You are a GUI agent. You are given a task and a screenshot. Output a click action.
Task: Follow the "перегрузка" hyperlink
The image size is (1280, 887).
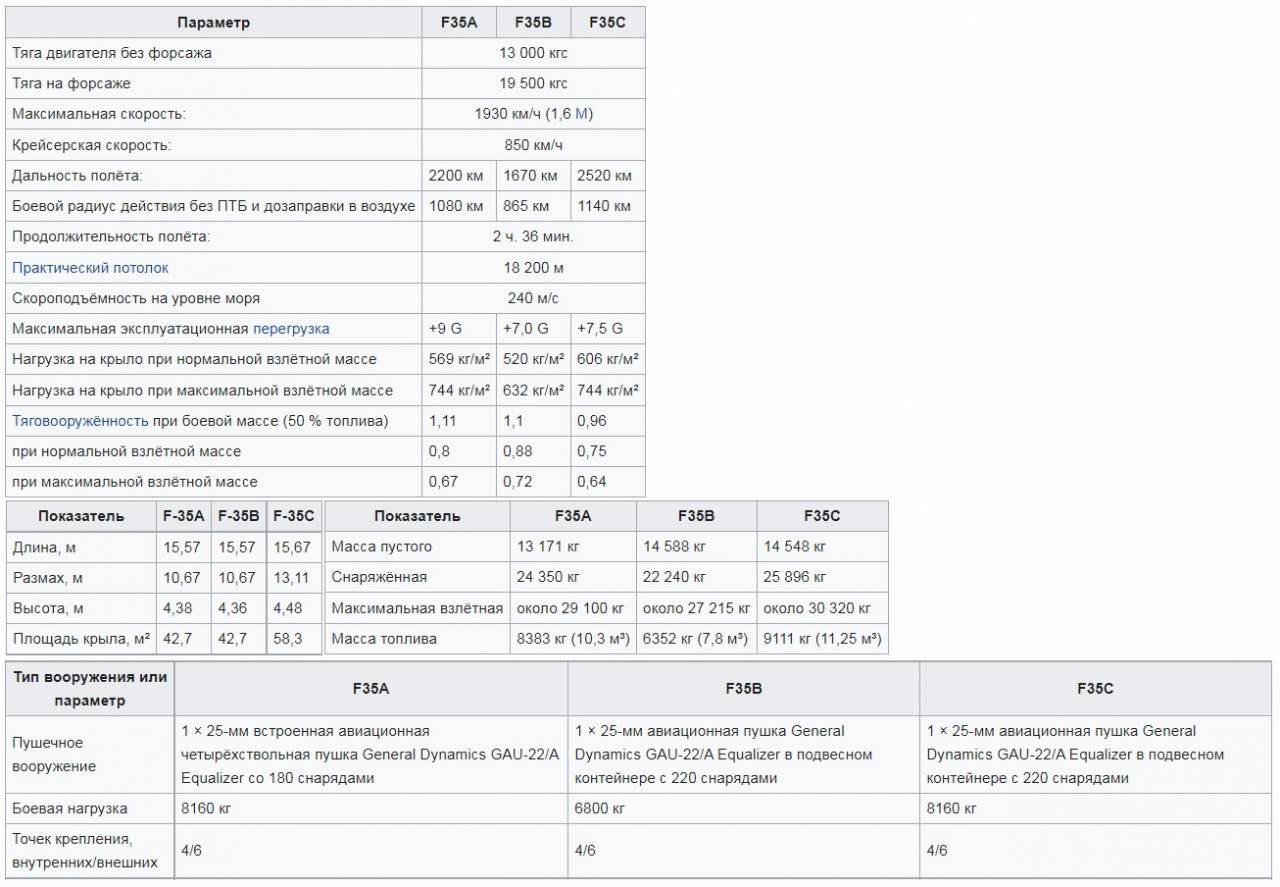(291, 329)
